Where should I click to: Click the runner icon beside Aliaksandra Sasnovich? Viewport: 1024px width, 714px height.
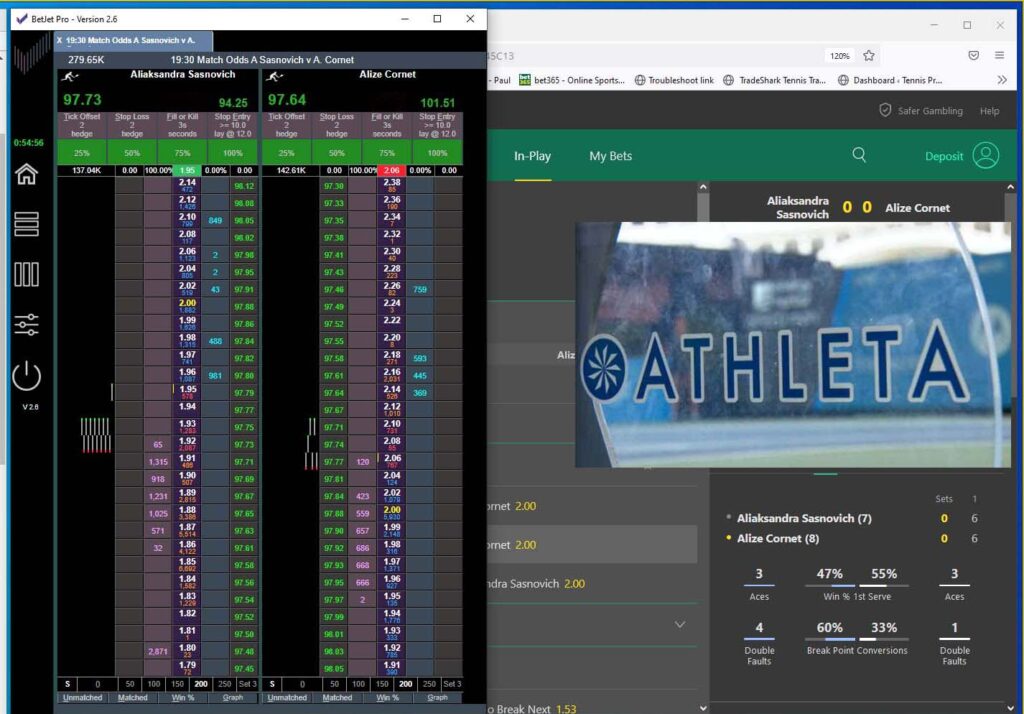coord(70,77)
